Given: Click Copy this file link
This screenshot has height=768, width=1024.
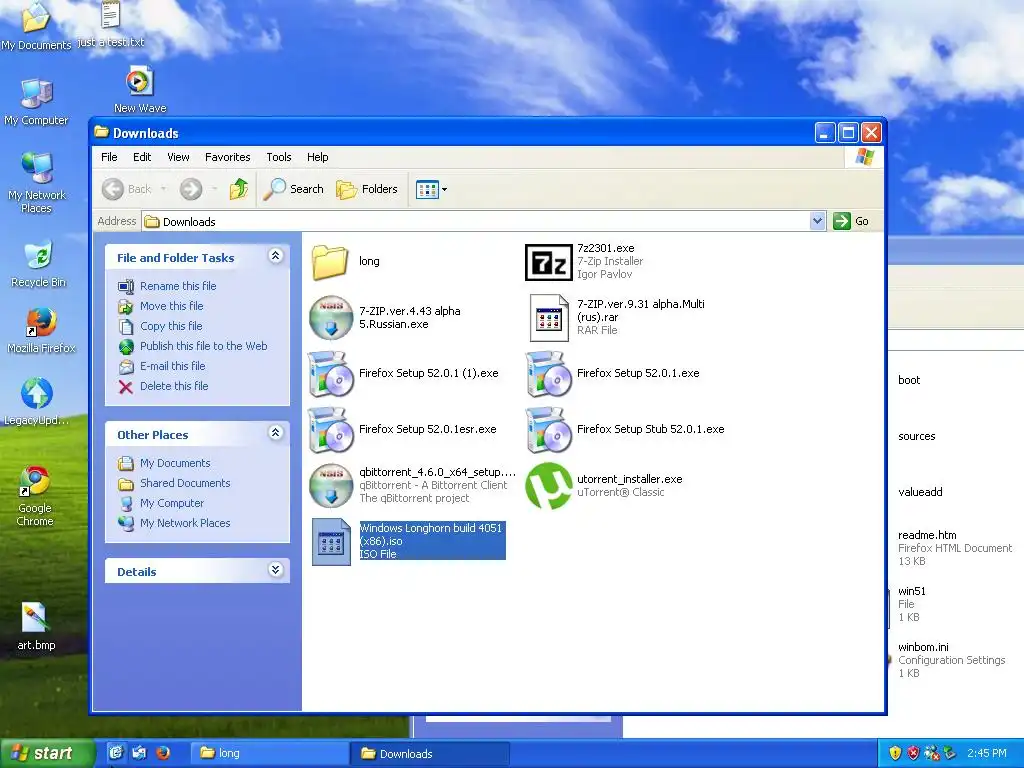Looking at the screenshot, I should [171, 326].
